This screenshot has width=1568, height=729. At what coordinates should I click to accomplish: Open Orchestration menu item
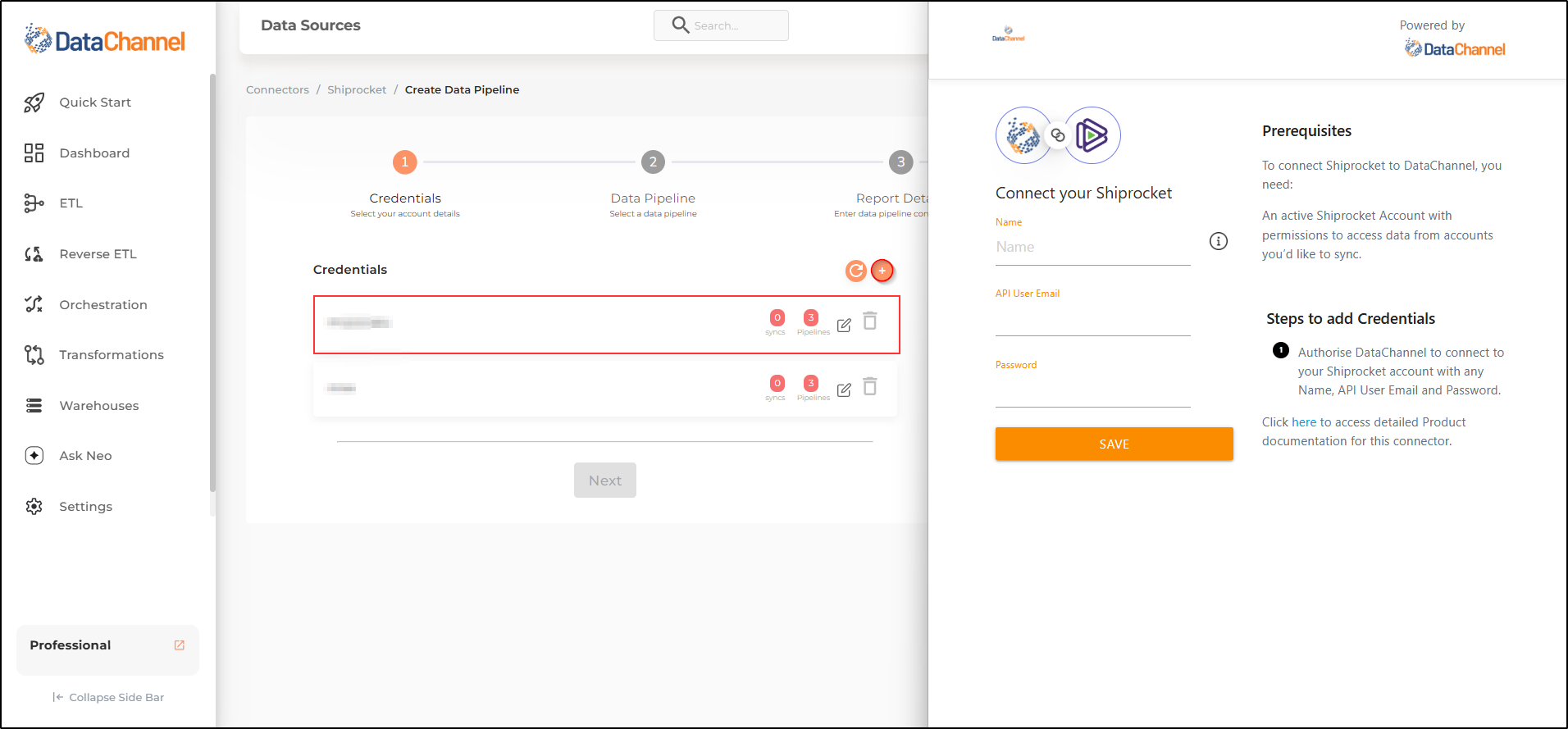pos(103,305)
